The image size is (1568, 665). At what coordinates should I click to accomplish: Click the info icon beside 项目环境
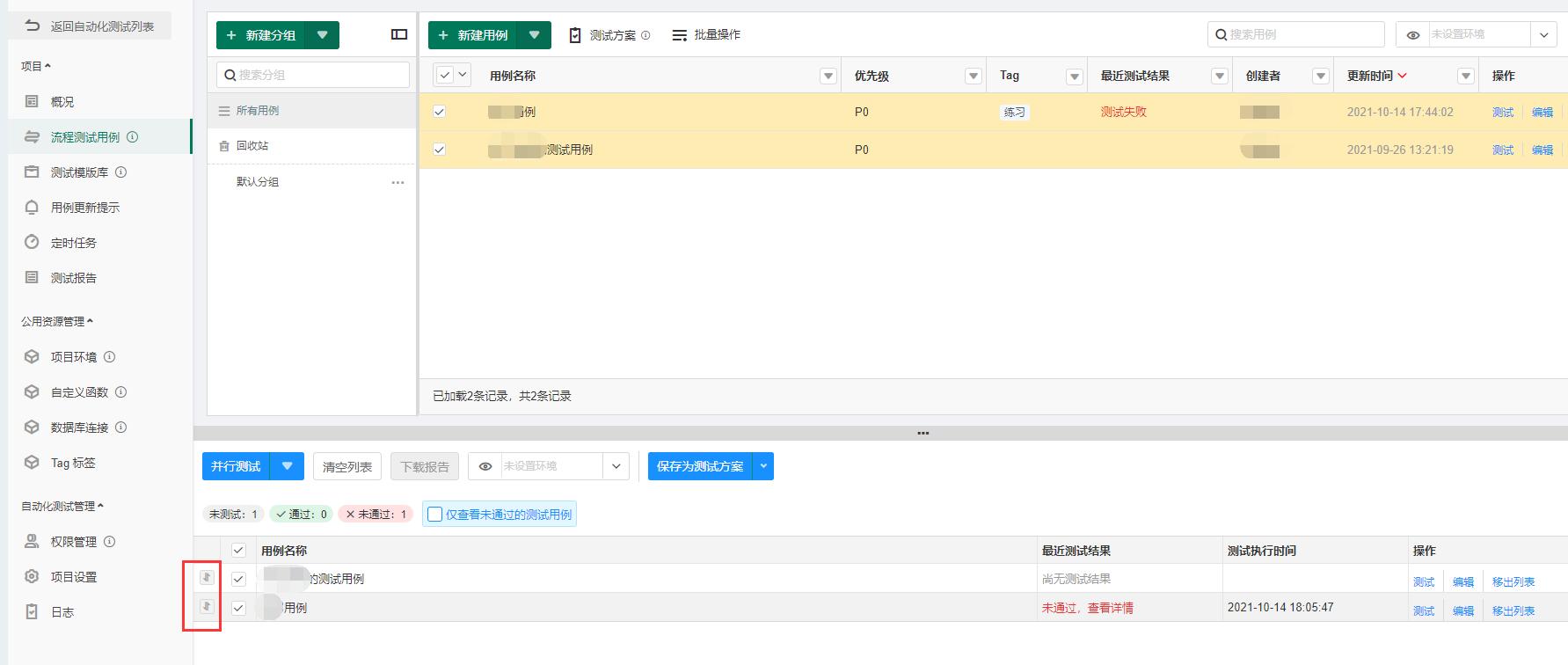tap(110, 357)
